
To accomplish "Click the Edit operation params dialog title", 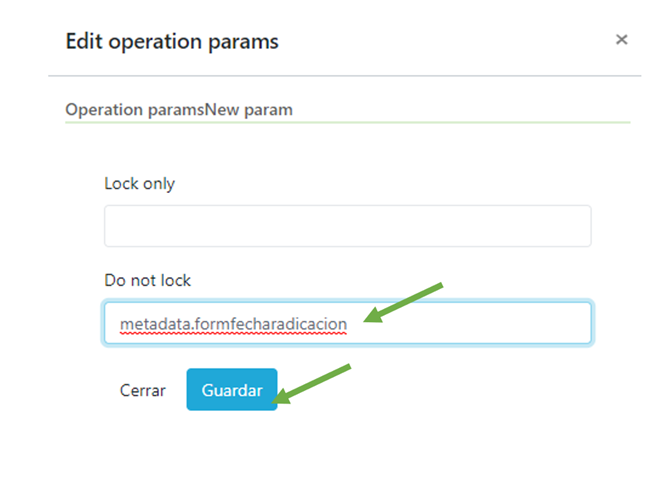I will tap(171, 41).
